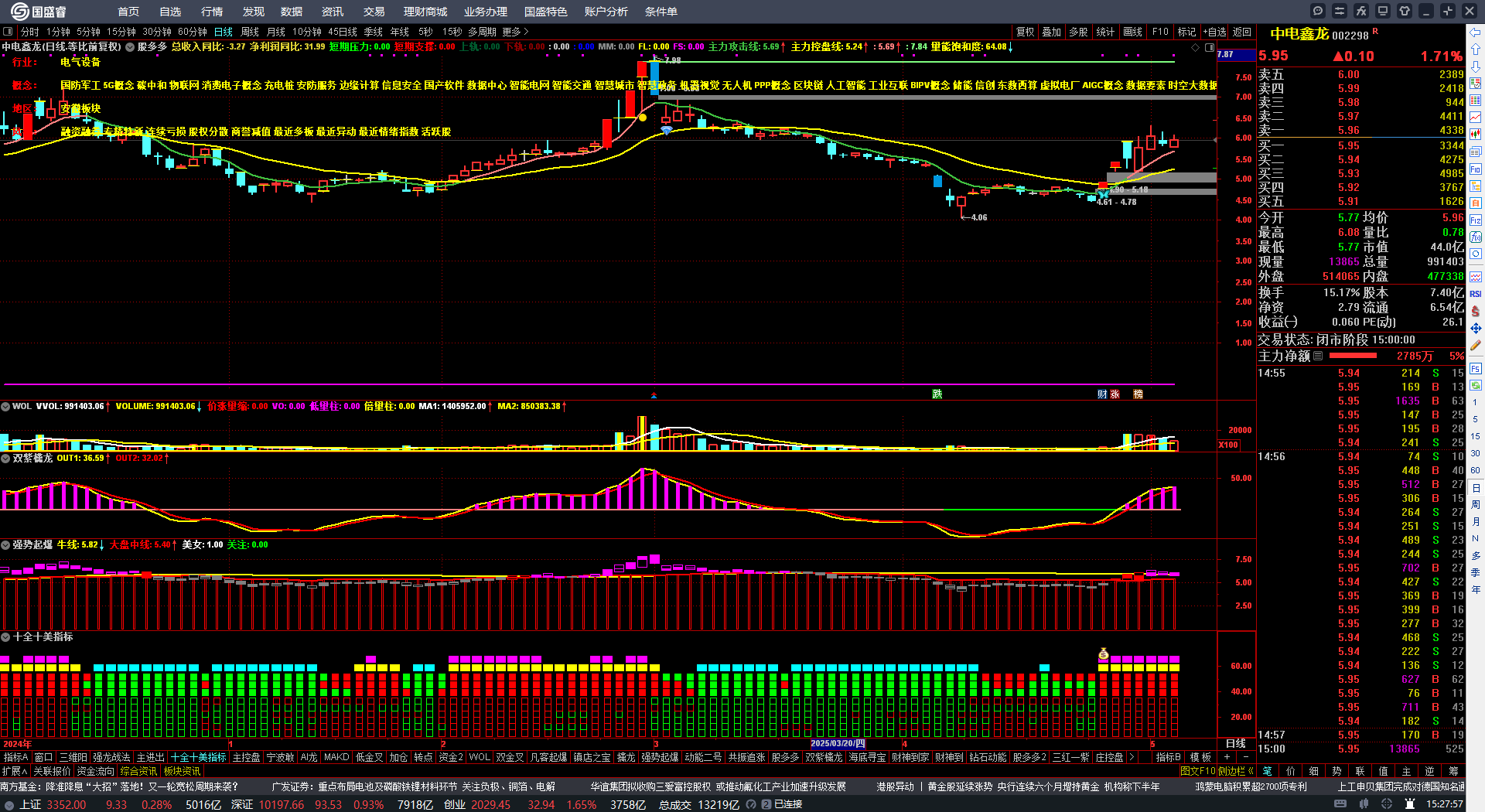This screenshot has width=1485, height=812.
Task: Toggle 复权 price adjustment
Action: click(x=1026, y=32)
